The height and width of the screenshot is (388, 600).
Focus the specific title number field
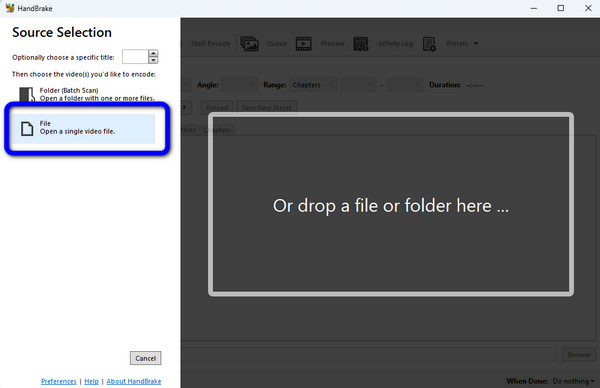point(135,57)
